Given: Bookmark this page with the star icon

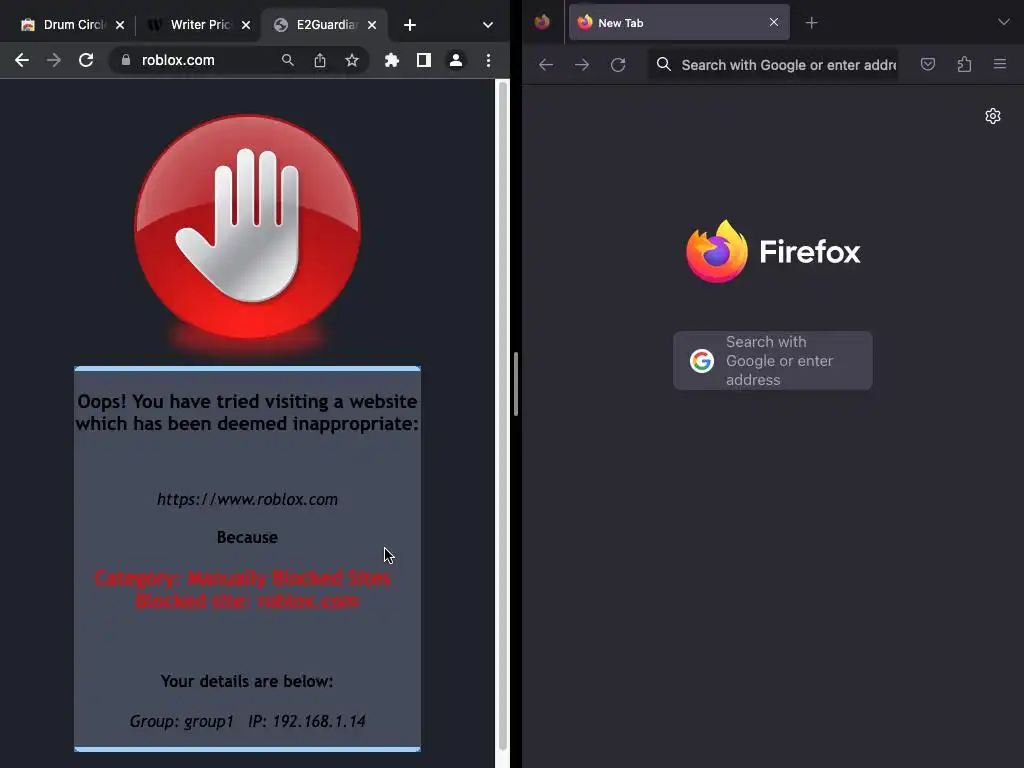Looking at the screenshot, I should point(352,60).
